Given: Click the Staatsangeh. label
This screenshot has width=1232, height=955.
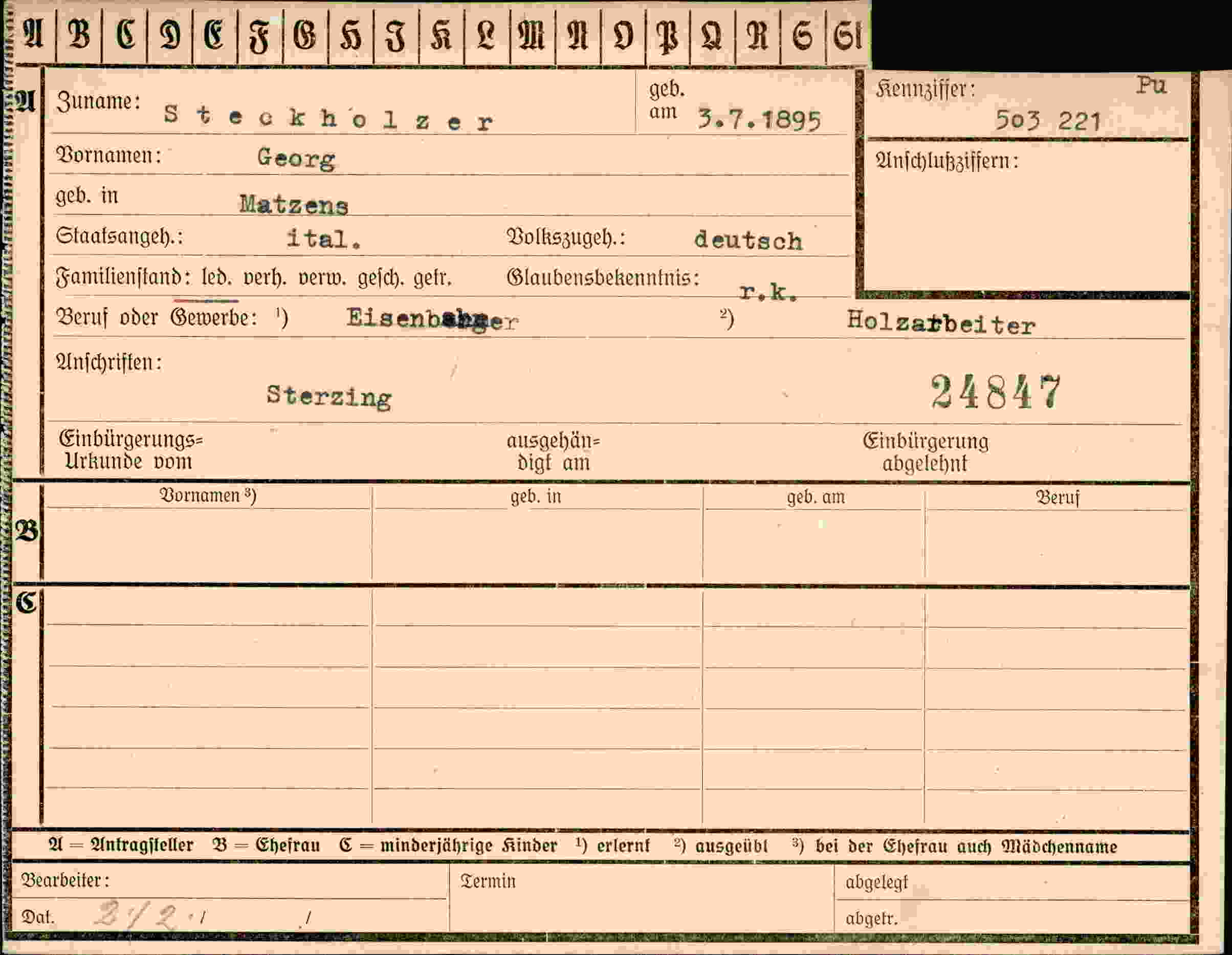Looking at the screenshot, I should tap(119, 236).
